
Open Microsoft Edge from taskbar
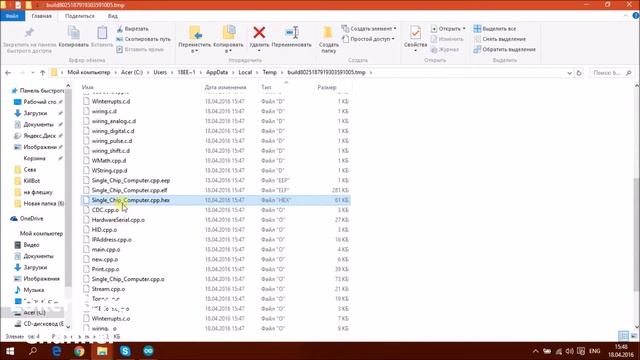tap(56, 351)
